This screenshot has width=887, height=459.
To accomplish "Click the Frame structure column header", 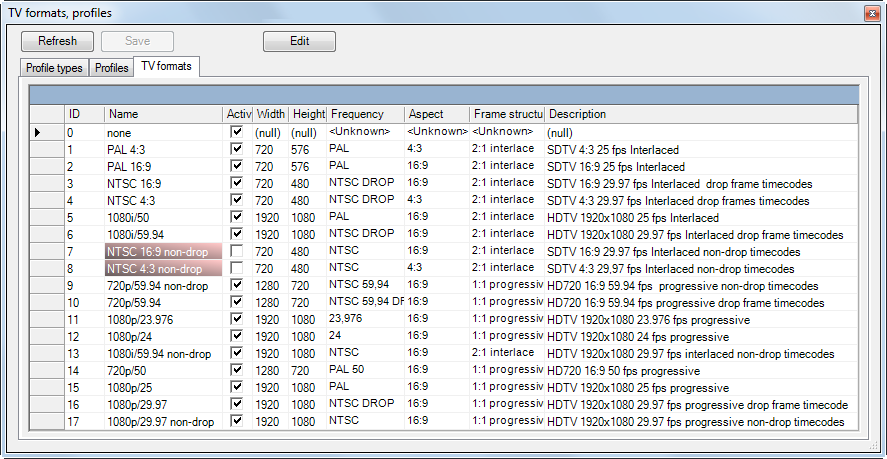I will (x=507, y=114).
